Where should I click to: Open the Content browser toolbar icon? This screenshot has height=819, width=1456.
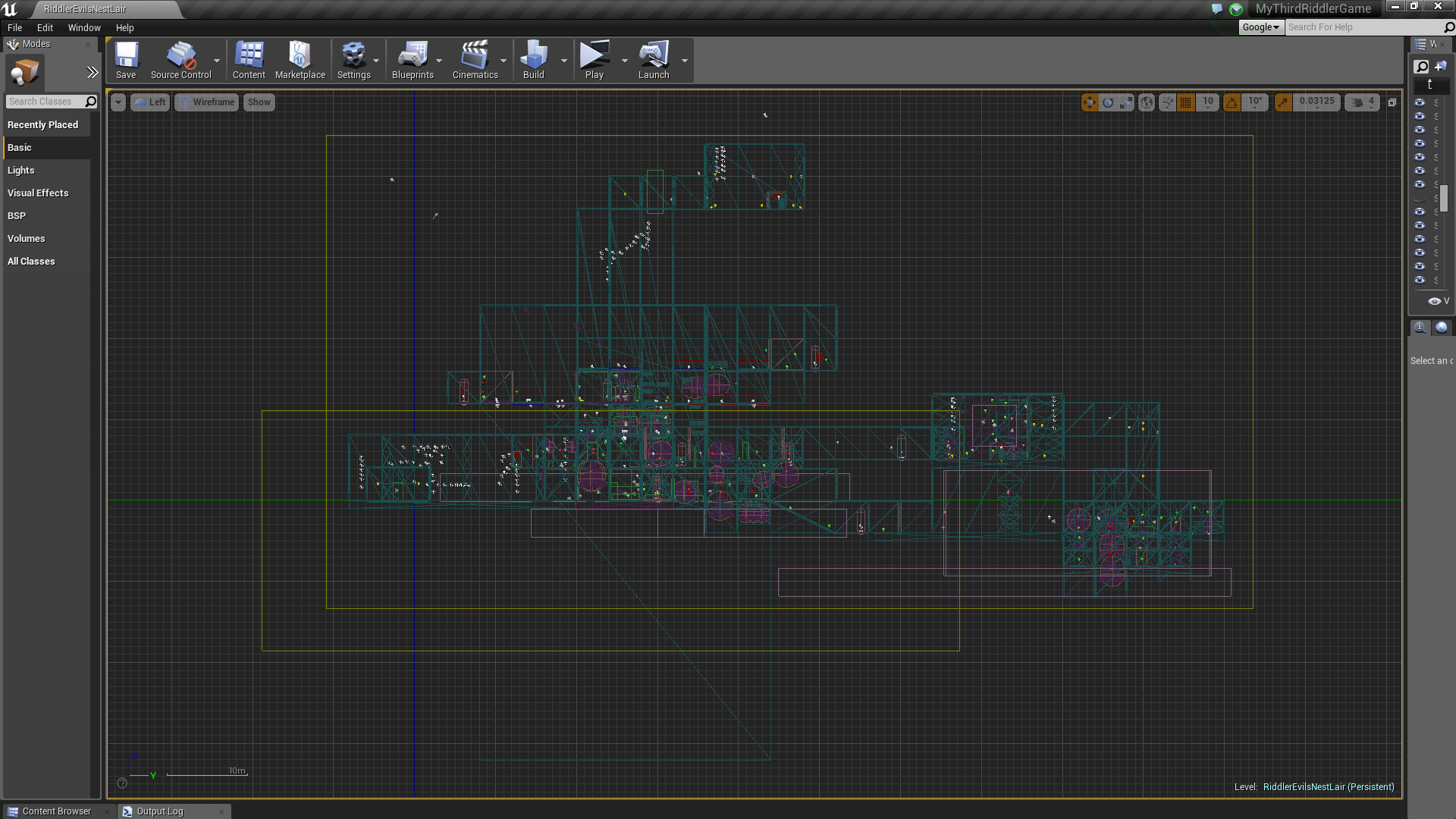(x=249, y=60)
